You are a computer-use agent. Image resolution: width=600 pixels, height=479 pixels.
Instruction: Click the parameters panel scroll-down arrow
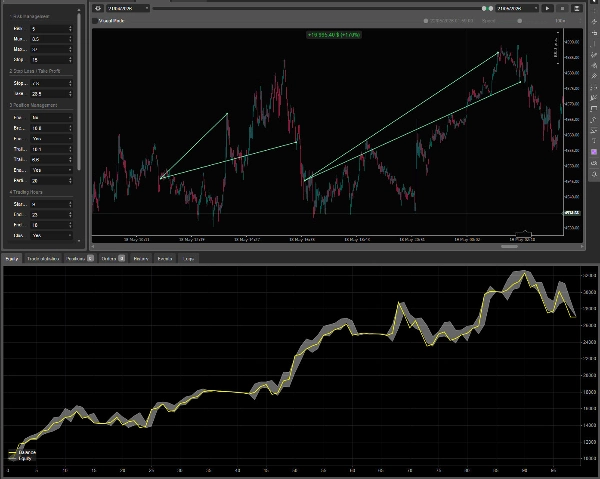pos(79,241)
